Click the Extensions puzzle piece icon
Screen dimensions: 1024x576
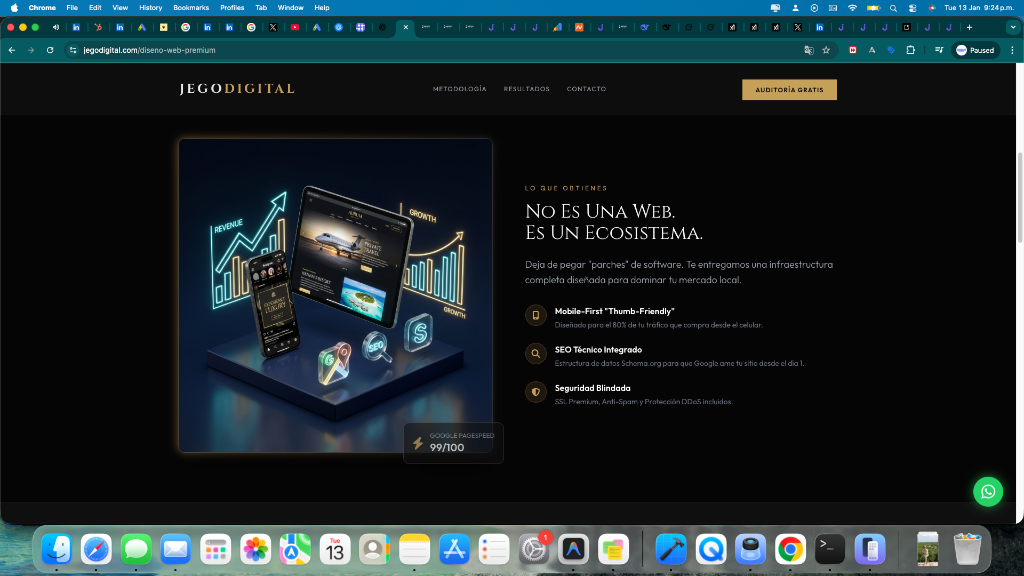(910, 50)
